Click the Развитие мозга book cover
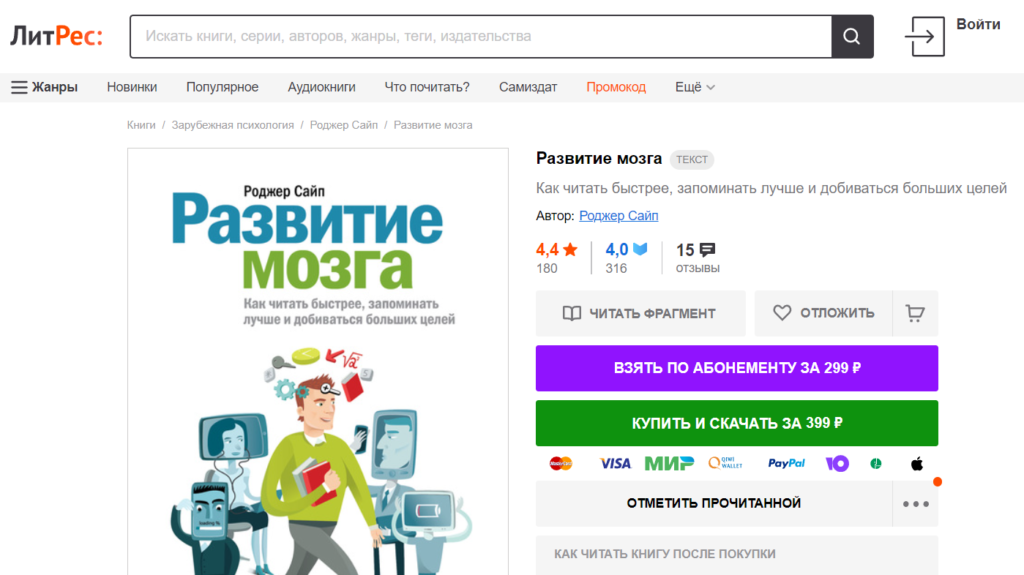 318,362
